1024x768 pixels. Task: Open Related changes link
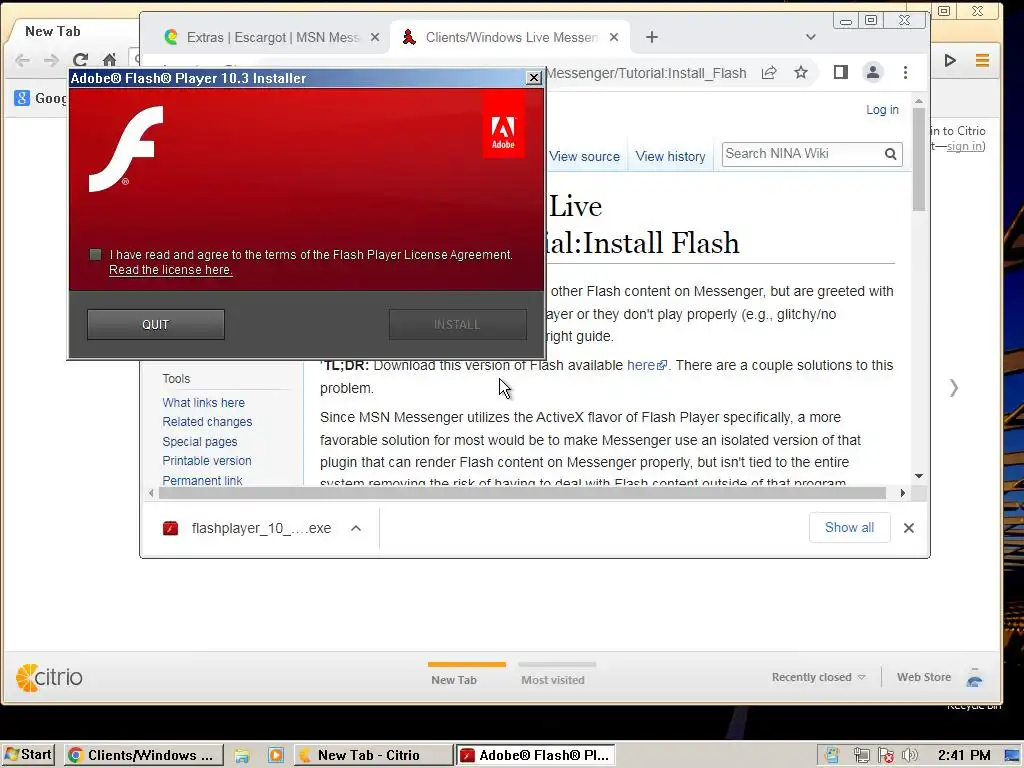[207, 422]
